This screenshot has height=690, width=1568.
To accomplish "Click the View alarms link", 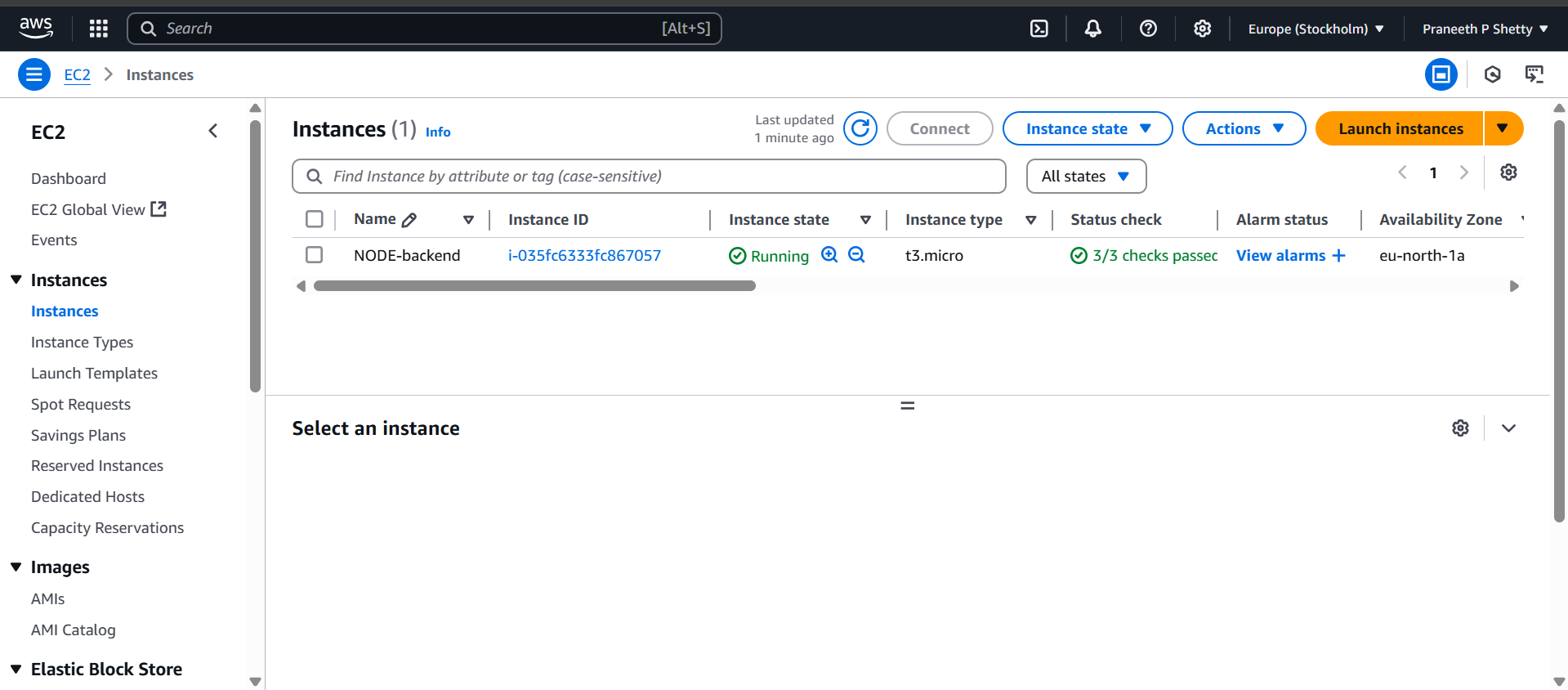I will [1280, 255].
